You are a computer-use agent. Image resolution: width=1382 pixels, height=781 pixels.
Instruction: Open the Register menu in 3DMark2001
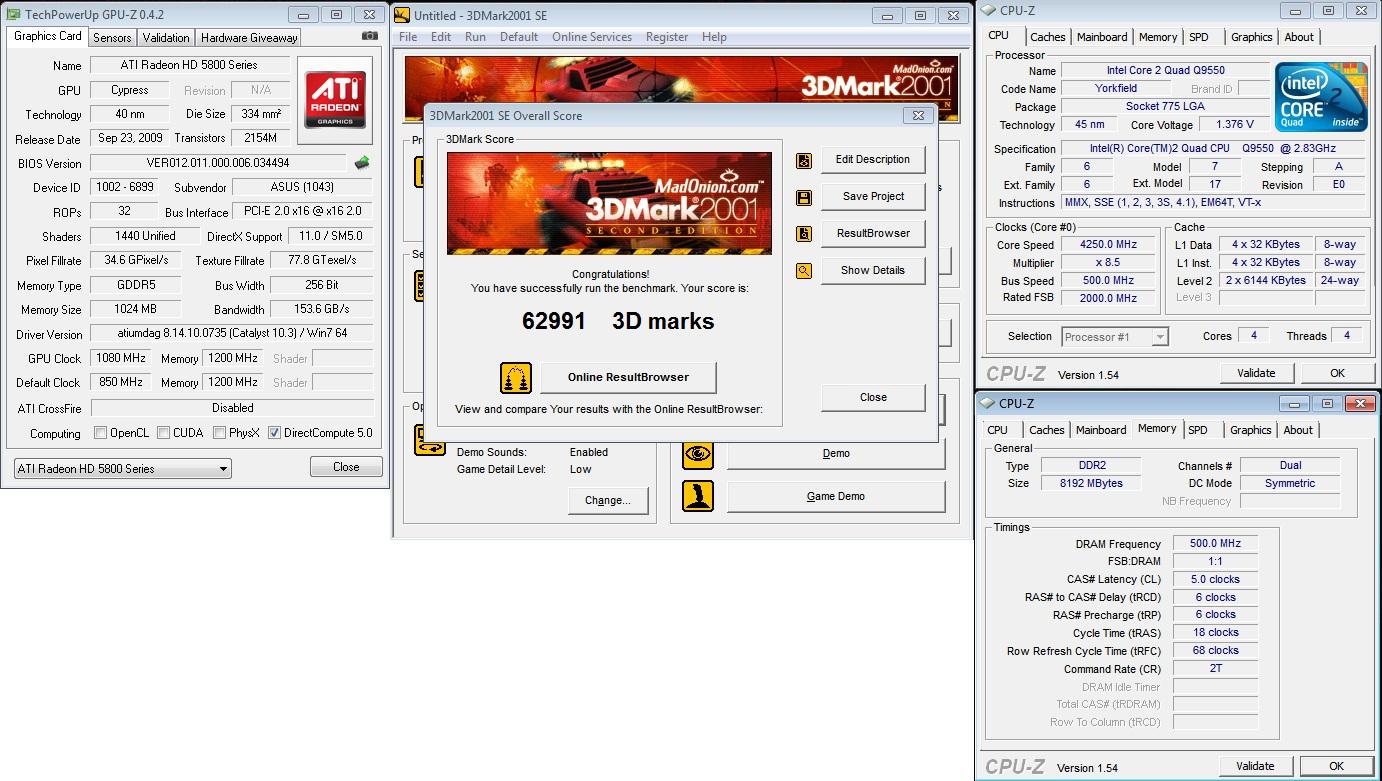(667, 37)
